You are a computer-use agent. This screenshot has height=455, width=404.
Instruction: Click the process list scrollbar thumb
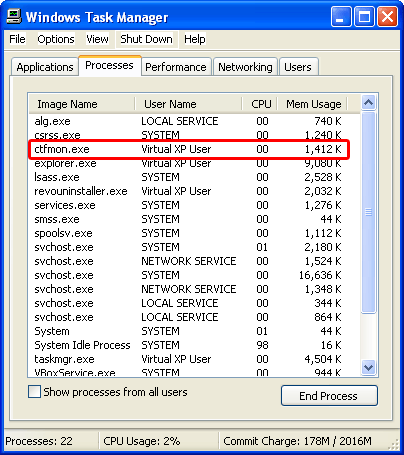click(368, 212)
